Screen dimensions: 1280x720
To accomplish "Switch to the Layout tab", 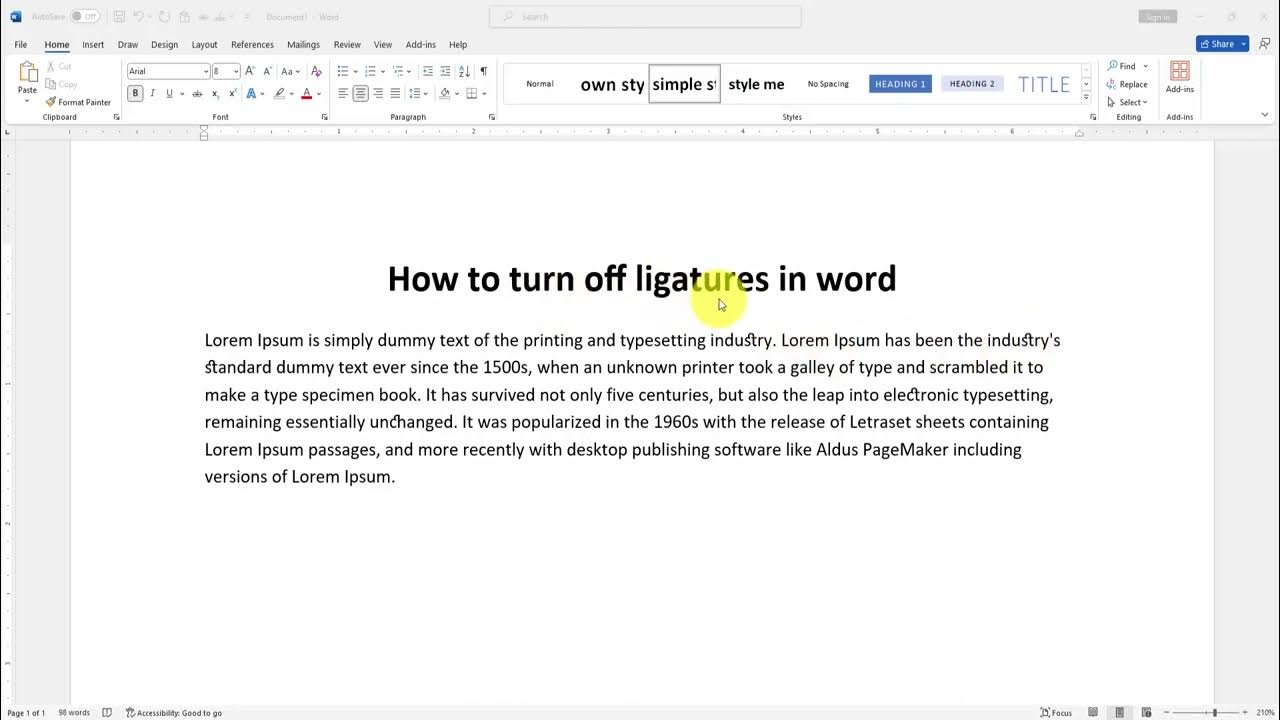I will (204, 45).
